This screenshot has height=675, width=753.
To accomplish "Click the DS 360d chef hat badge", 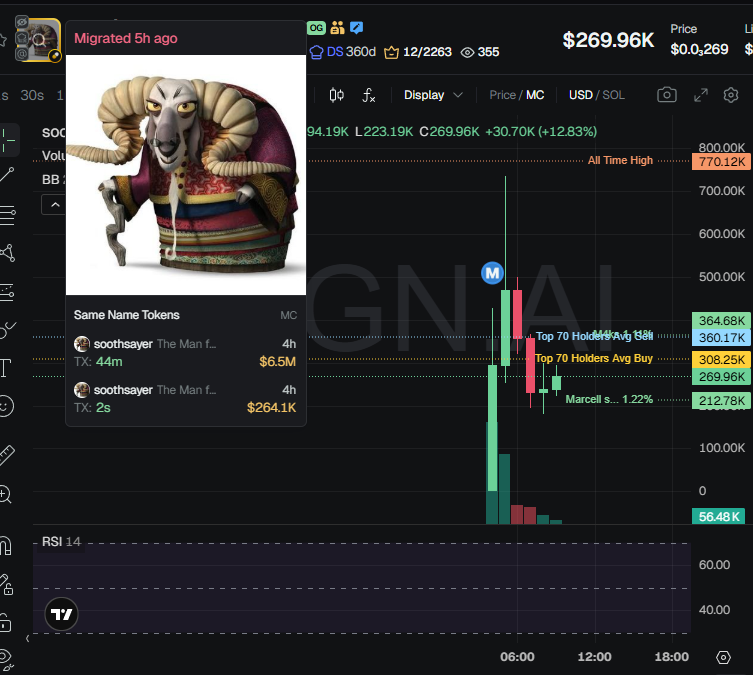I will [x=342, y=52].
